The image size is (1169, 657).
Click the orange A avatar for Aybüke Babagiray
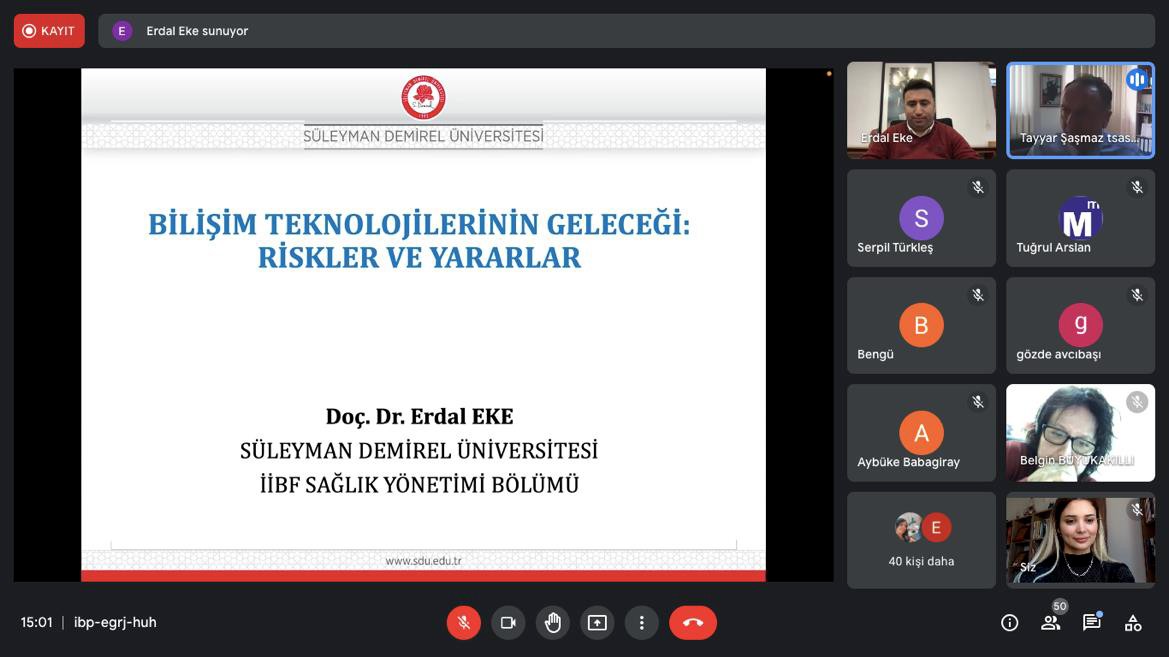point(921,433)
